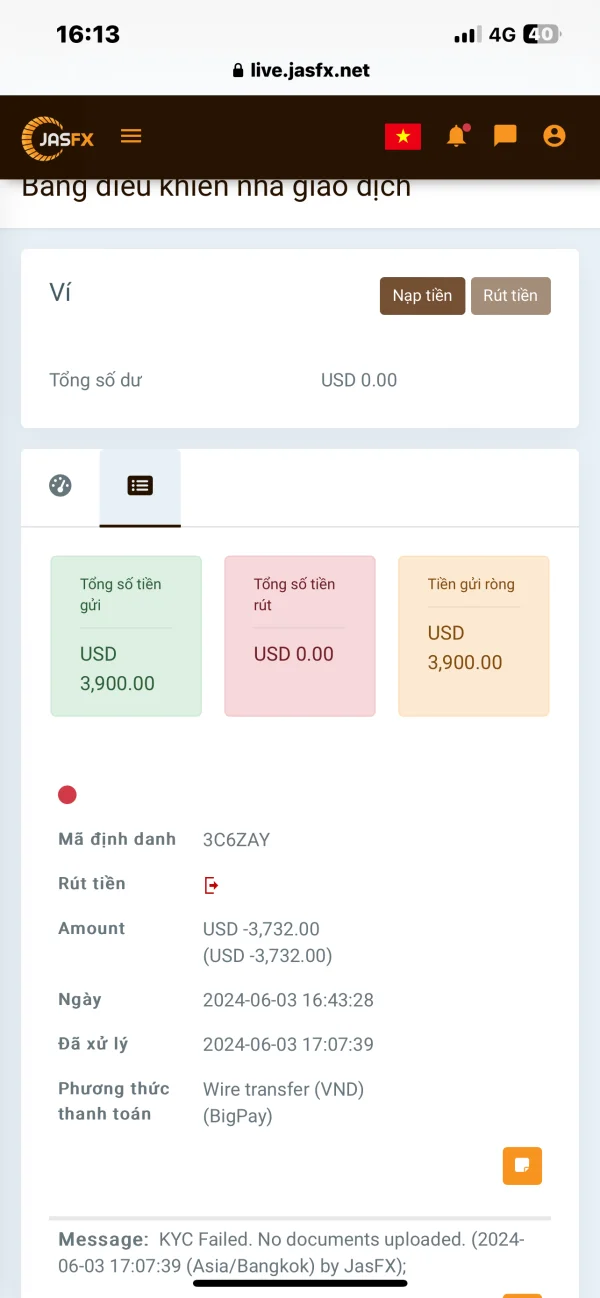Open the chat messages icon
This screenshot has height=1298, width=600.
point(505,136)
